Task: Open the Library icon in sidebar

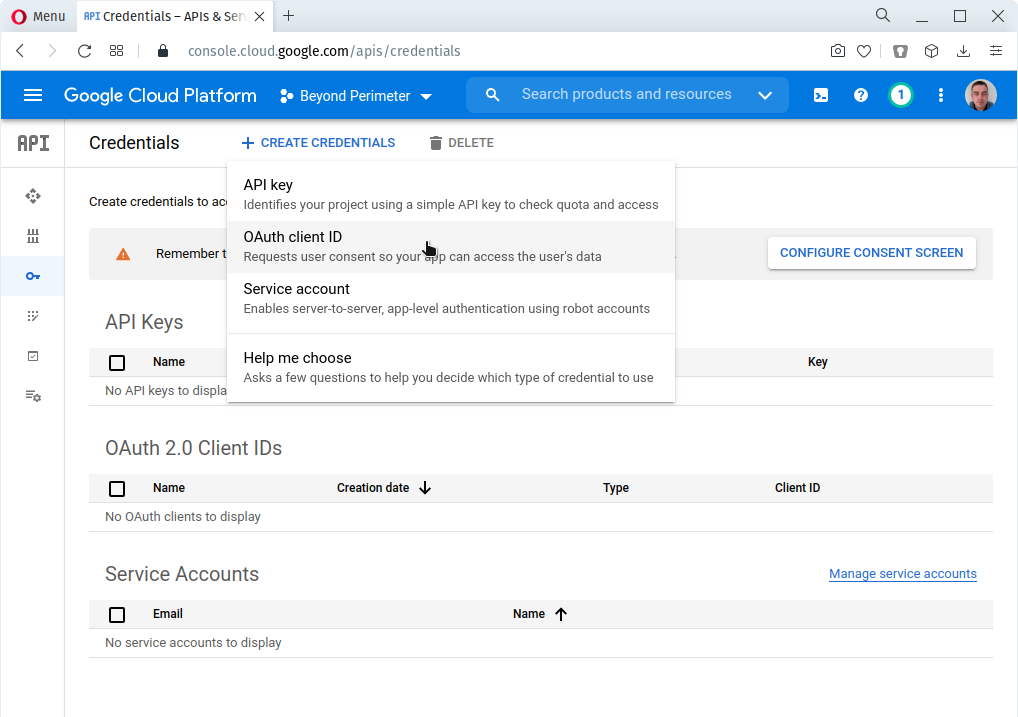Action: tap(33, 236)
